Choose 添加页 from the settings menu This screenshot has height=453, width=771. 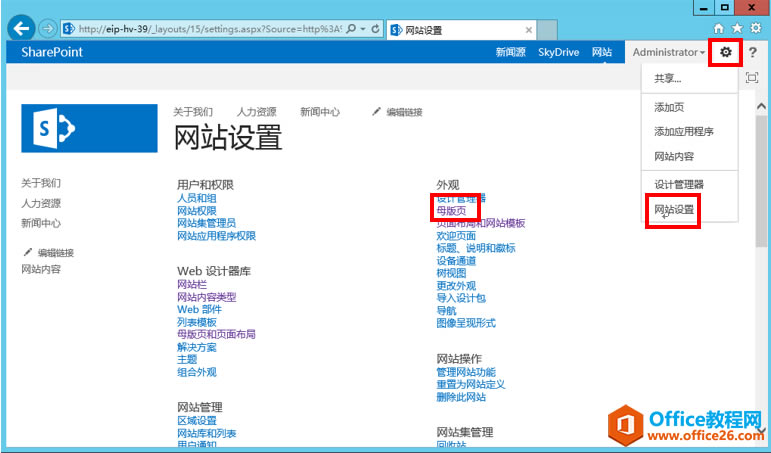669,107
